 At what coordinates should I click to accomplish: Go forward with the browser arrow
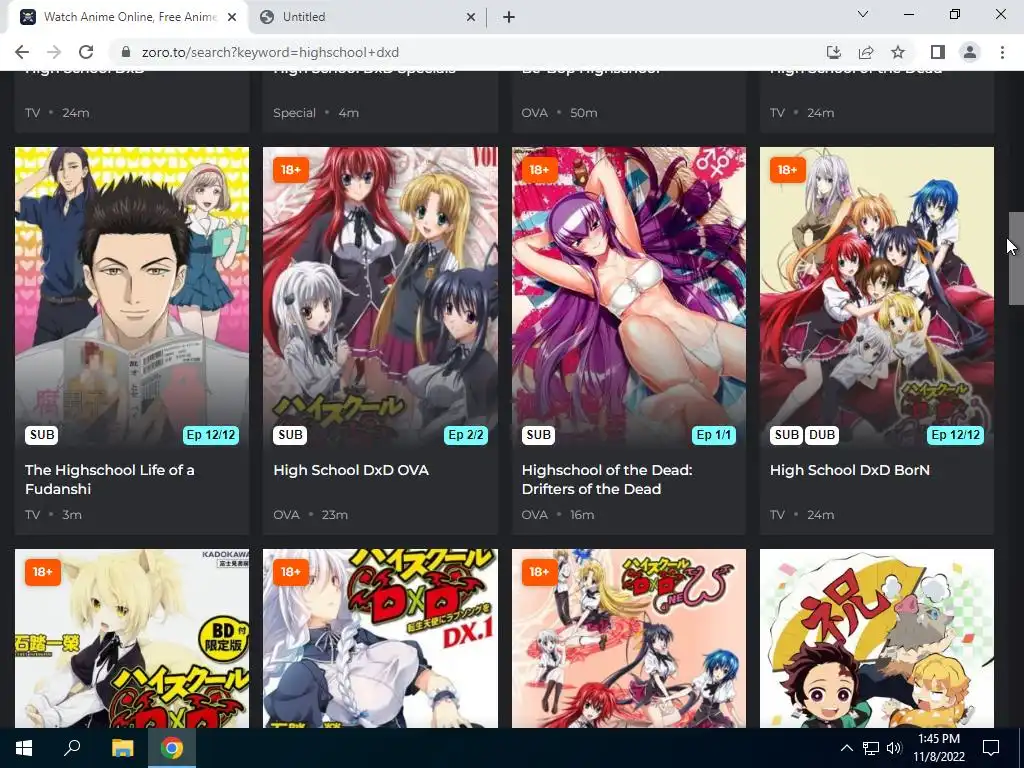point(54,52)
